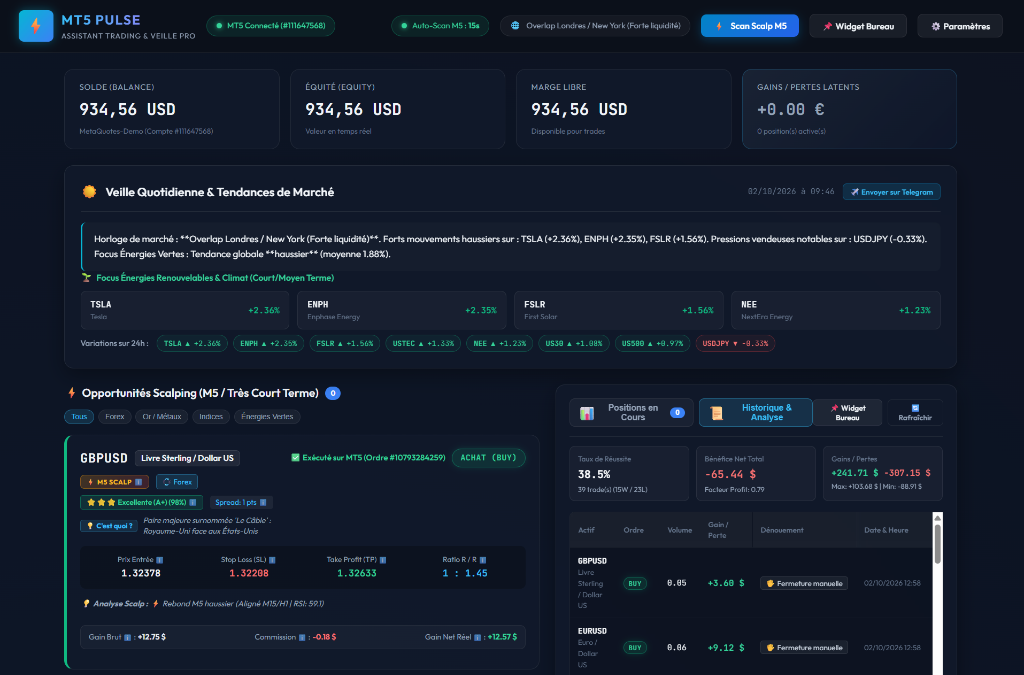Click the Spread info icon
The image size is (1024, 675).
point(263,503)
